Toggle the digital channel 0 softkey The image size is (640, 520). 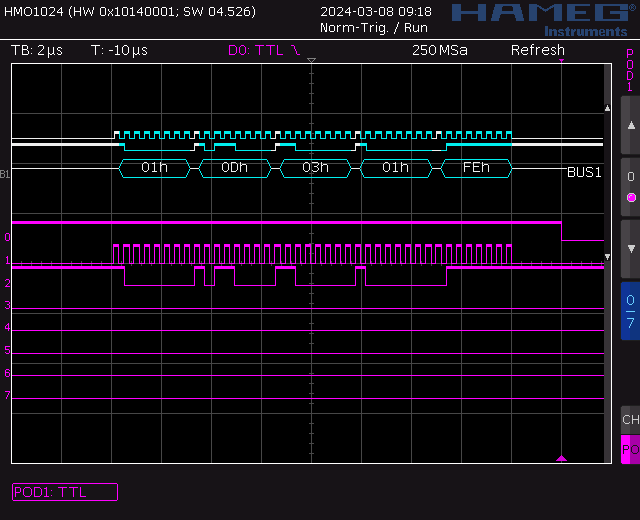click(x=630, y=187)
